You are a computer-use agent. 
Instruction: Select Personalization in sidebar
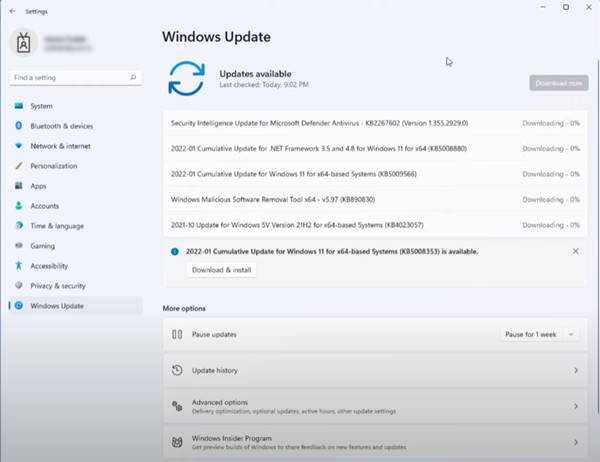click(76, 166)
